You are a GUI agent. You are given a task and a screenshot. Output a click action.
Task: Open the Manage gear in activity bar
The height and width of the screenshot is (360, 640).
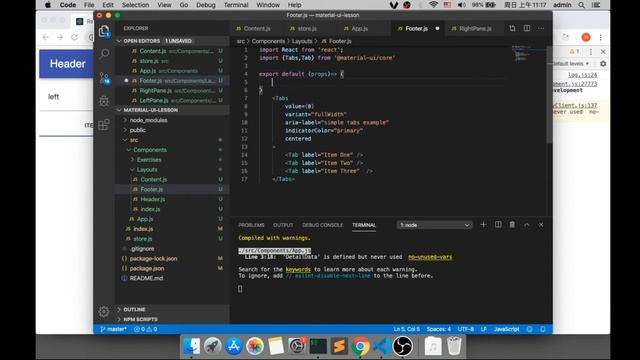point(104,311)
